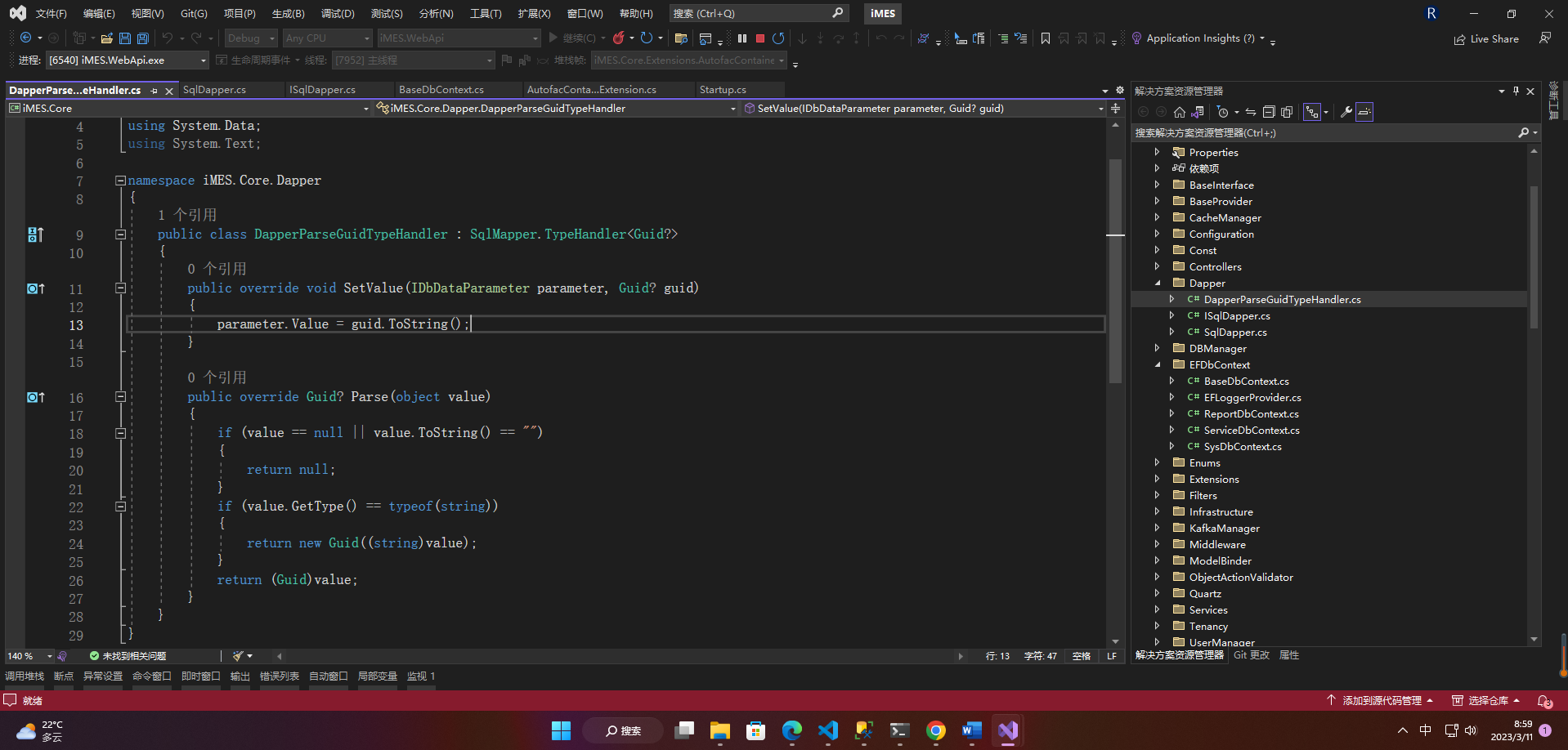Expand the Controllers folder in tree

[x=1157, y=266]
